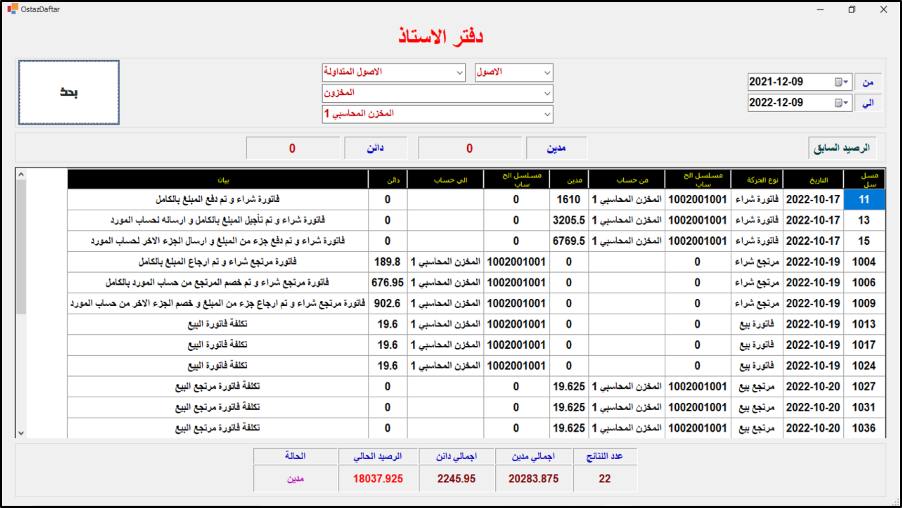Click the 676.95 credit cell
902x508 pixels.
tap(386, 282)
